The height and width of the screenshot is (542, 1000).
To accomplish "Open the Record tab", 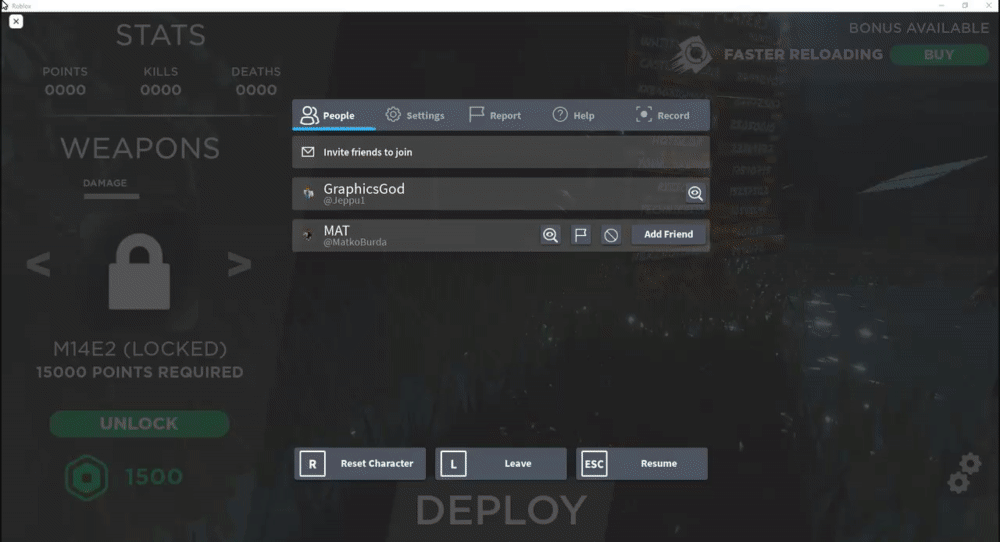I will 663,115.
